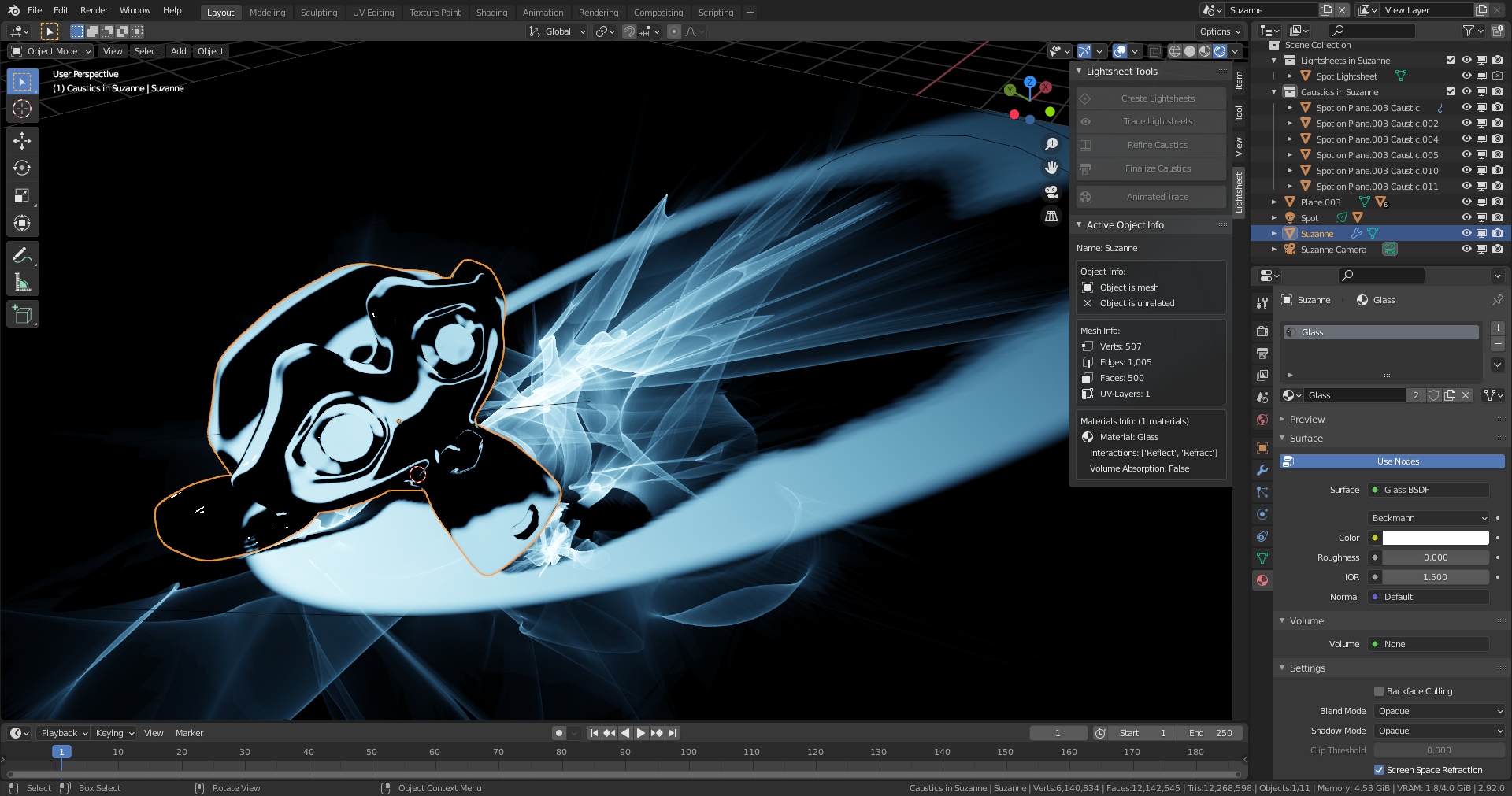Select the Move tool
This screenshot has height=796, width=1512.
click(22, 140)
